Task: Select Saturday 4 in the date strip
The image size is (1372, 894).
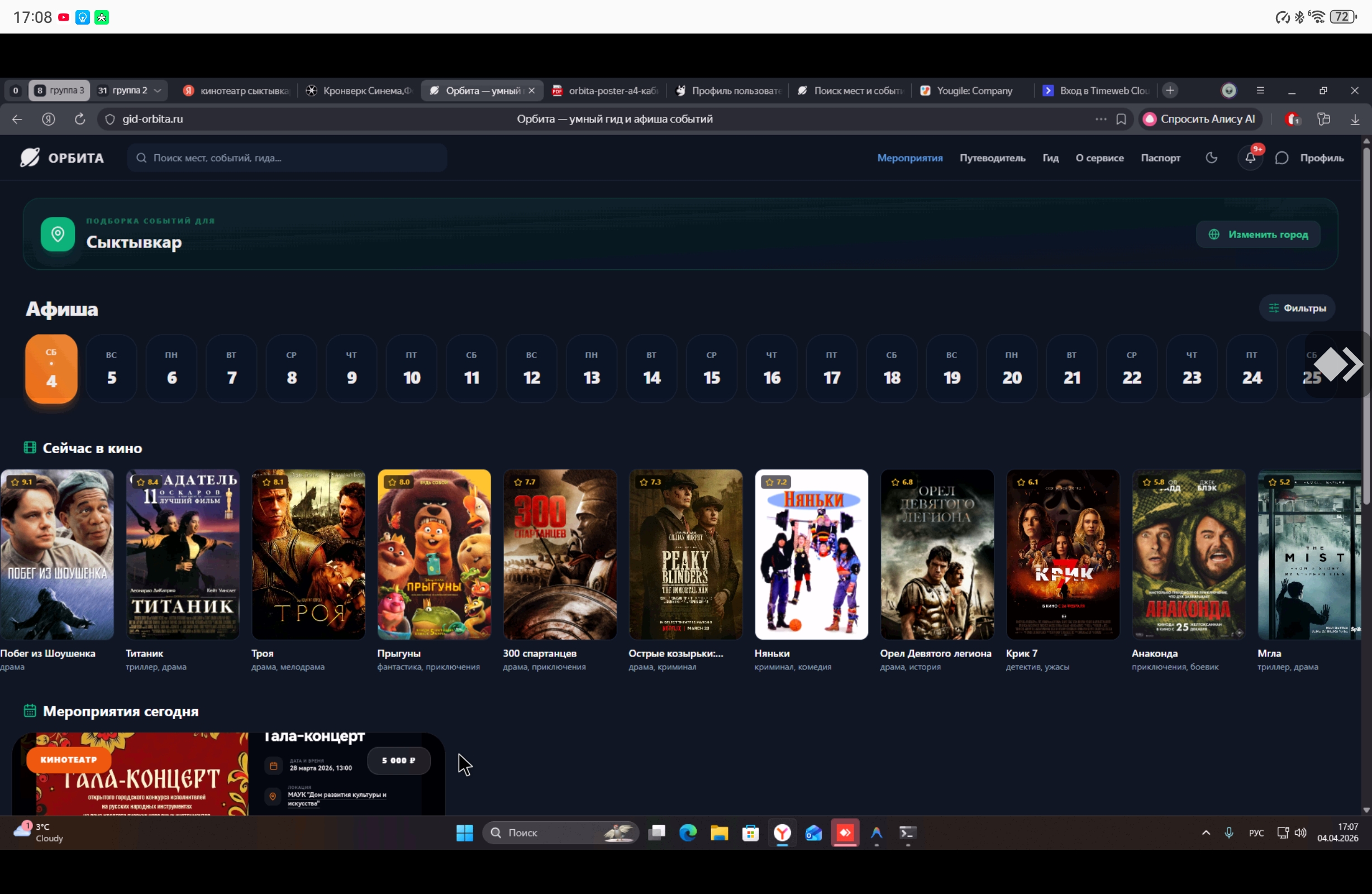Action: coord(51,369)
